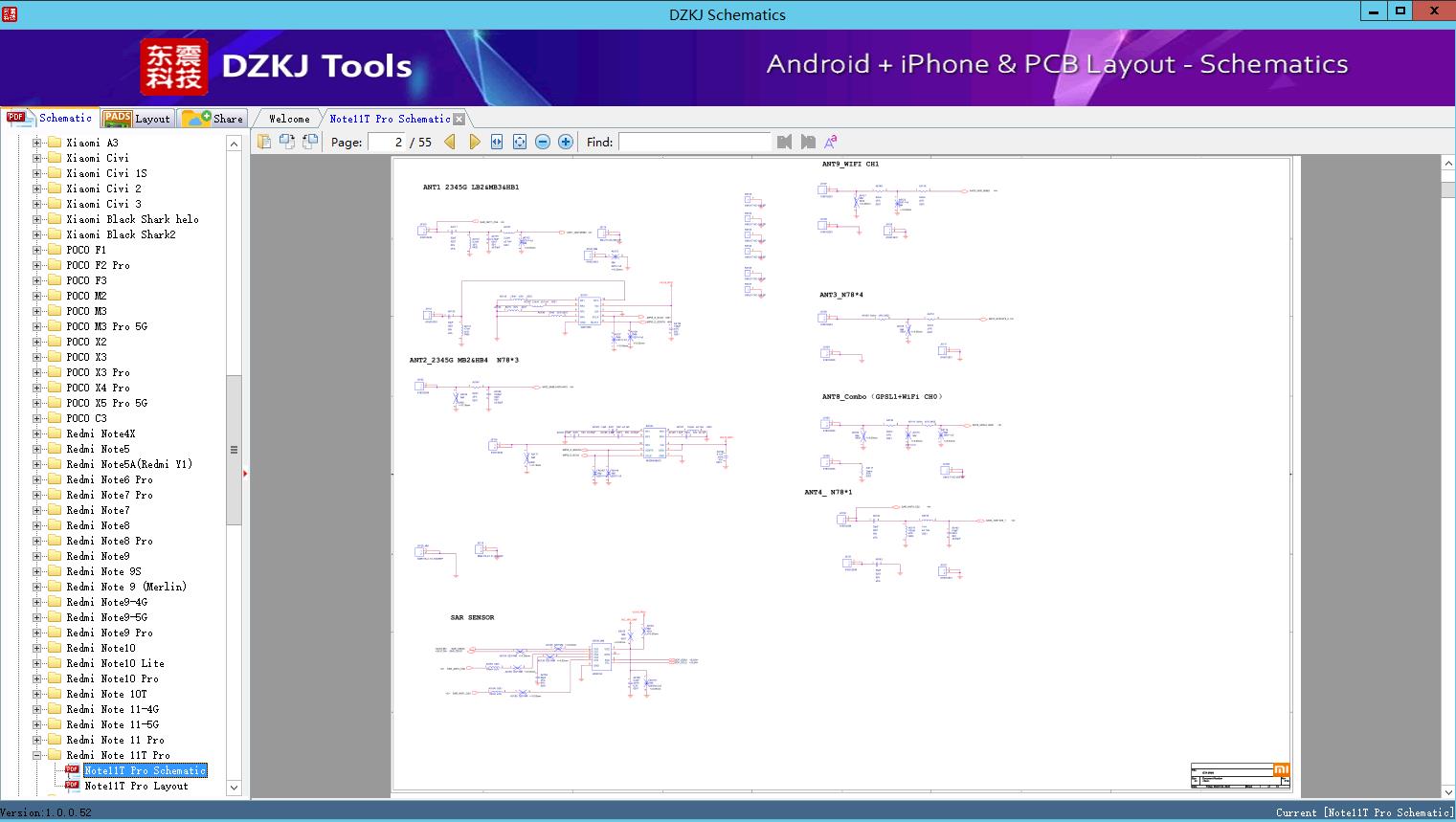Click the fit page icon
1456x822 pixels.
[520, 142]
